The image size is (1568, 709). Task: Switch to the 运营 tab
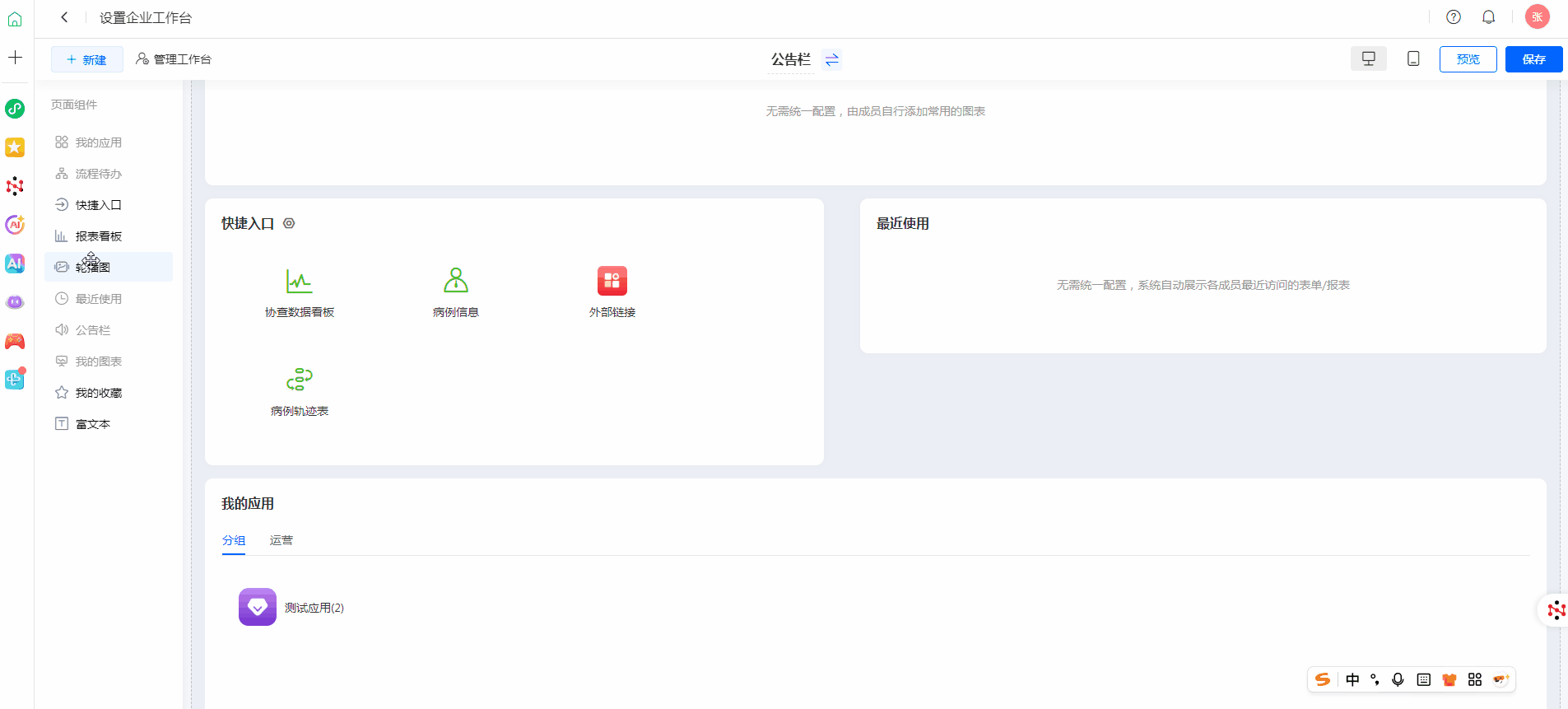(281, 540)
